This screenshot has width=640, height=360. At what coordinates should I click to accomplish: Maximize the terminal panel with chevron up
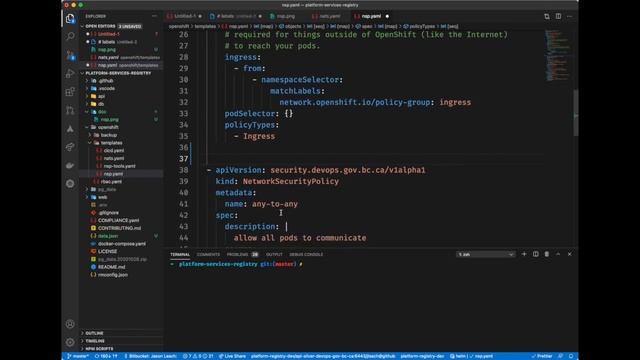(x=558, y=254)
